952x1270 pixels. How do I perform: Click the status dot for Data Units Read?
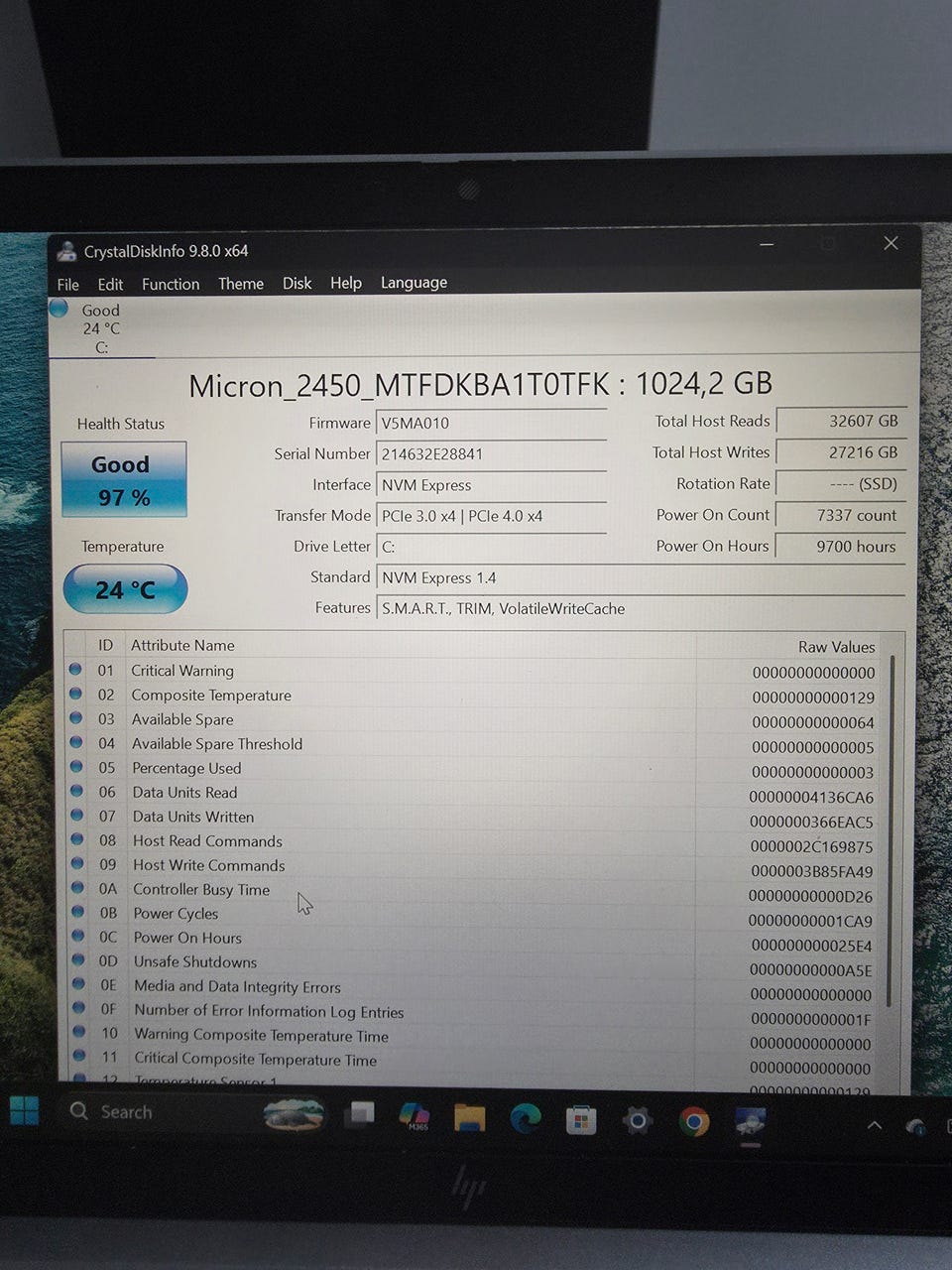[x=76, y=791]
